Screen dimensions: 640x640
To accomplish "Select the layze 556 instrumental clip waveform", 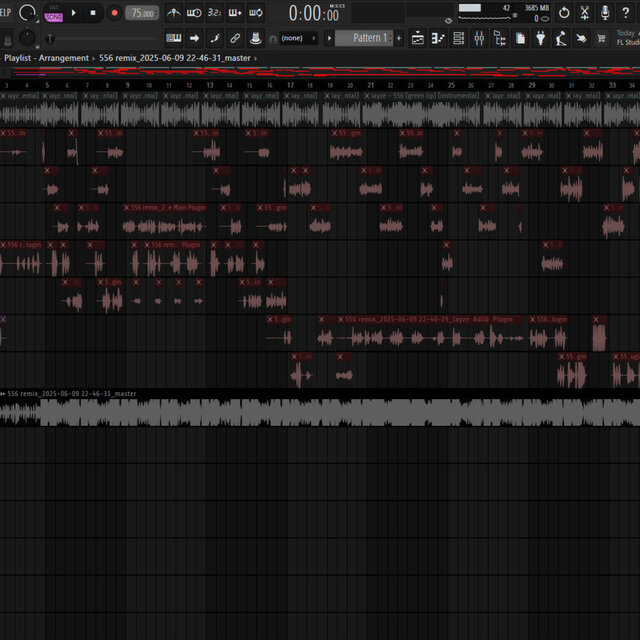I will point(420,114).
